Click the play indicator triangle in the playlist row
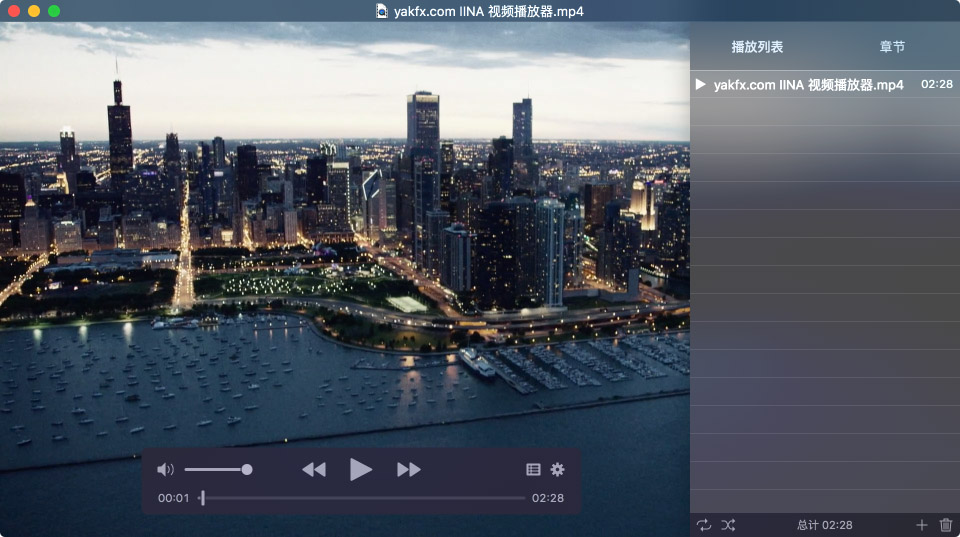 point(700,84)
